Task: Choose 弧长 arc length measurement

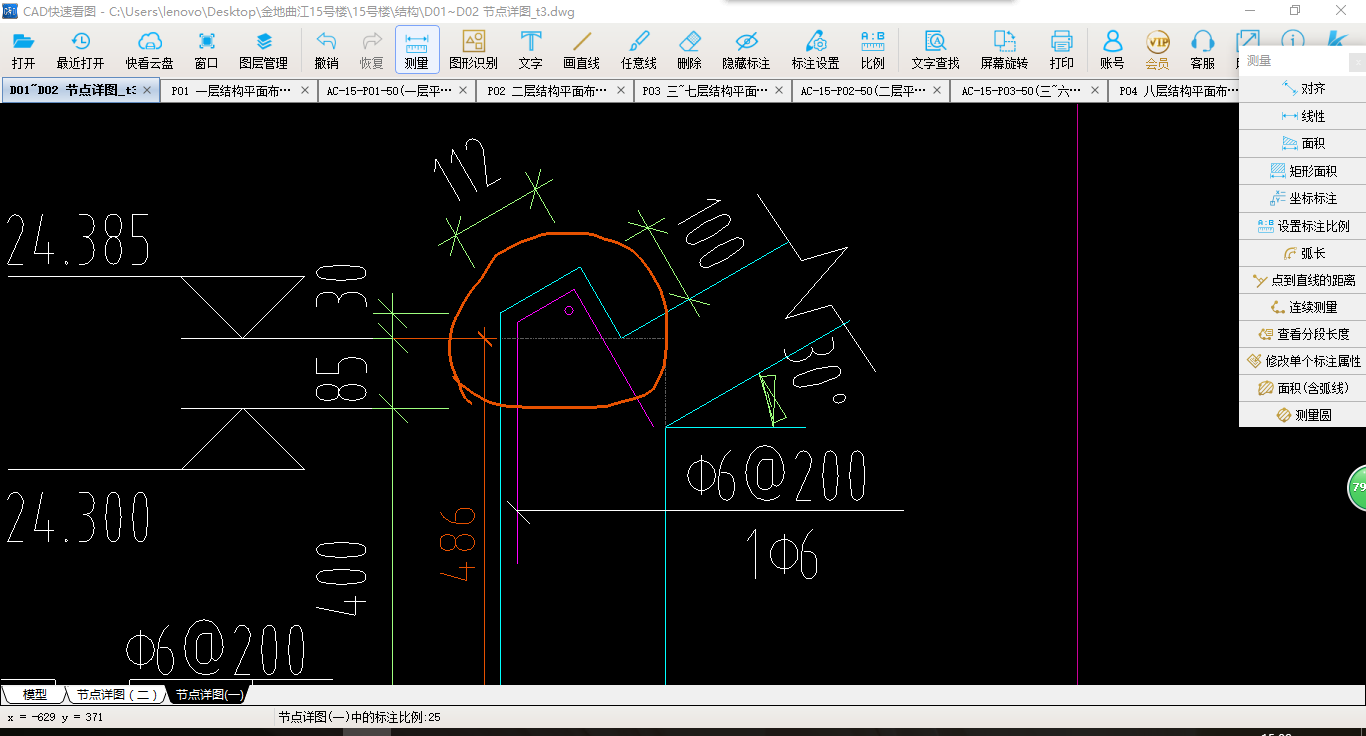Action: [x=1302, y=253]
